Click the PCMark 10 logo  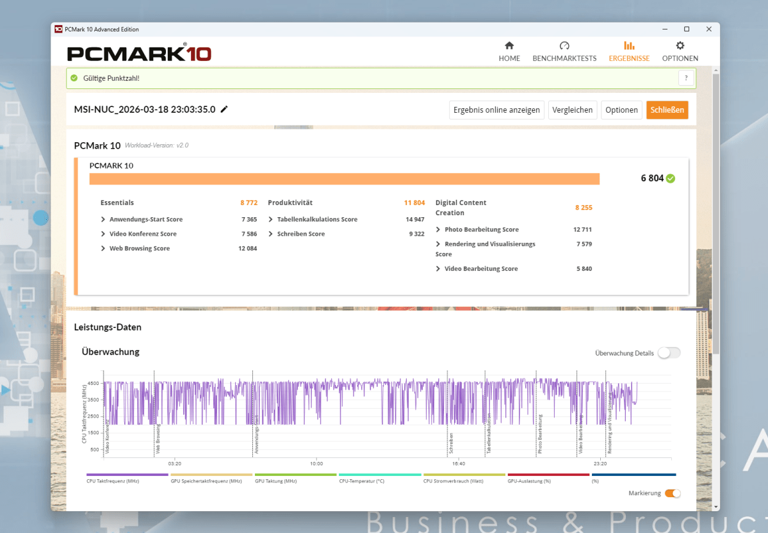point(139,53)
